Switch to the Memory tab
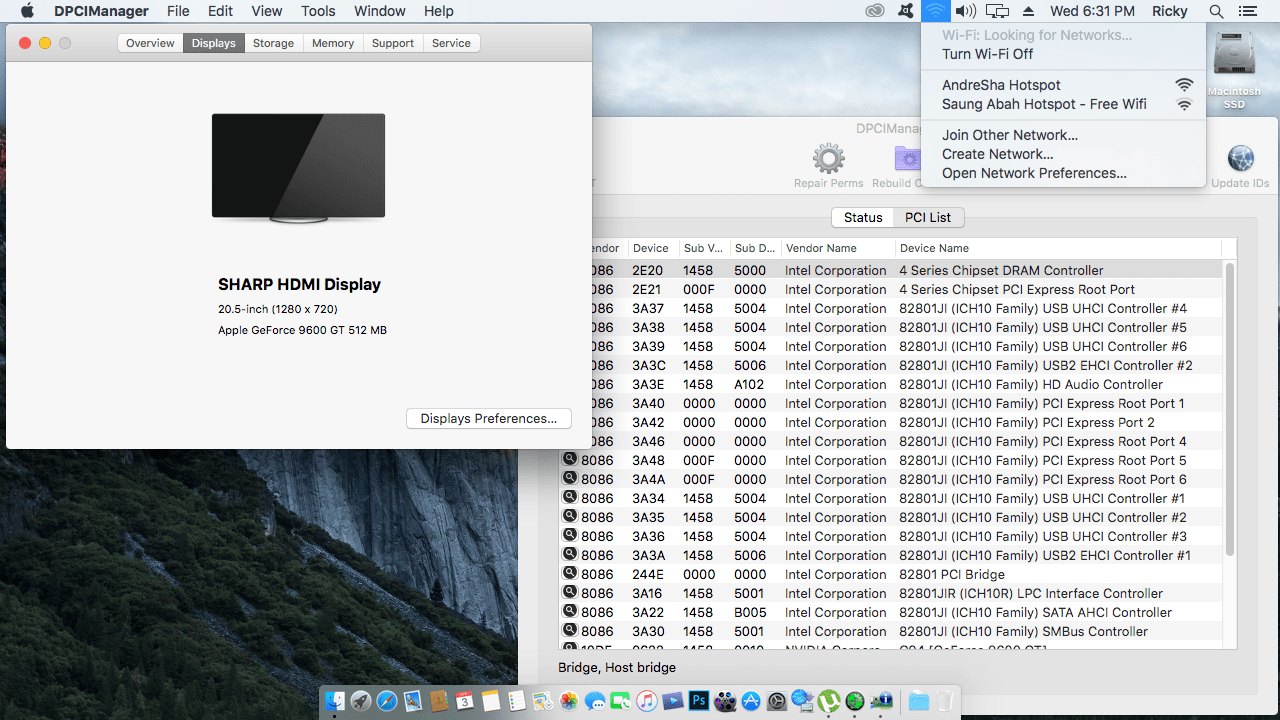Screen dimensions: 1280x720 333,43
